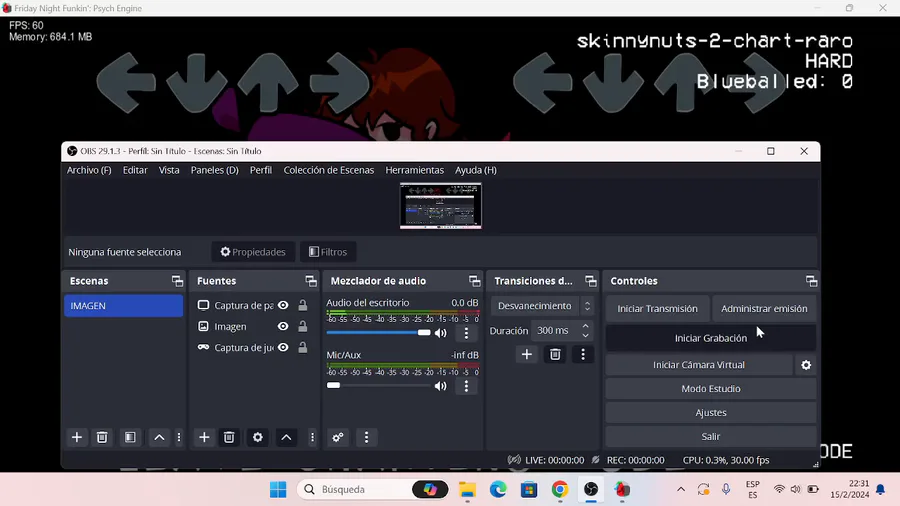Undock the Controles panel
This screenshot has width=900, height=506.
pyautogui.click(x=812, y=281)
